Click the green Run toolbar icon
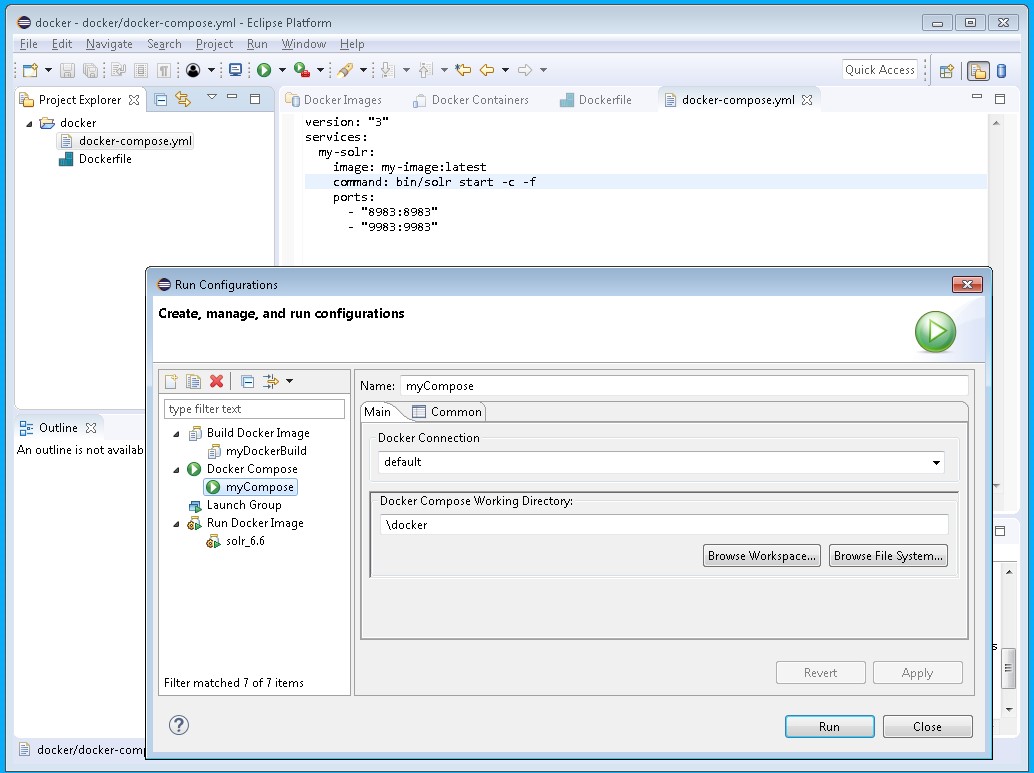 click(264, 70)
